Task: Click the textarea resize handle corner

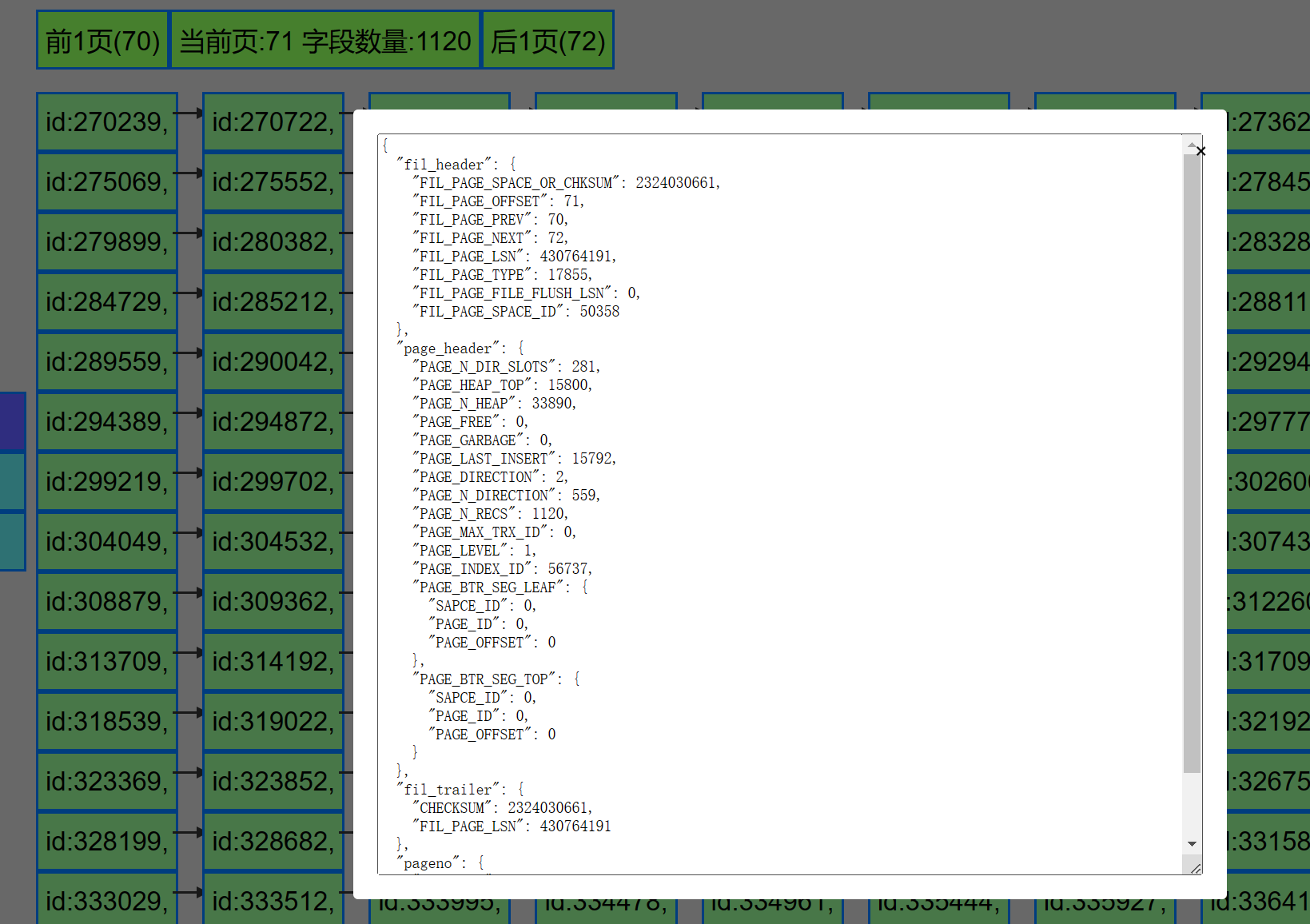Action: click(x=1195, y=868)
